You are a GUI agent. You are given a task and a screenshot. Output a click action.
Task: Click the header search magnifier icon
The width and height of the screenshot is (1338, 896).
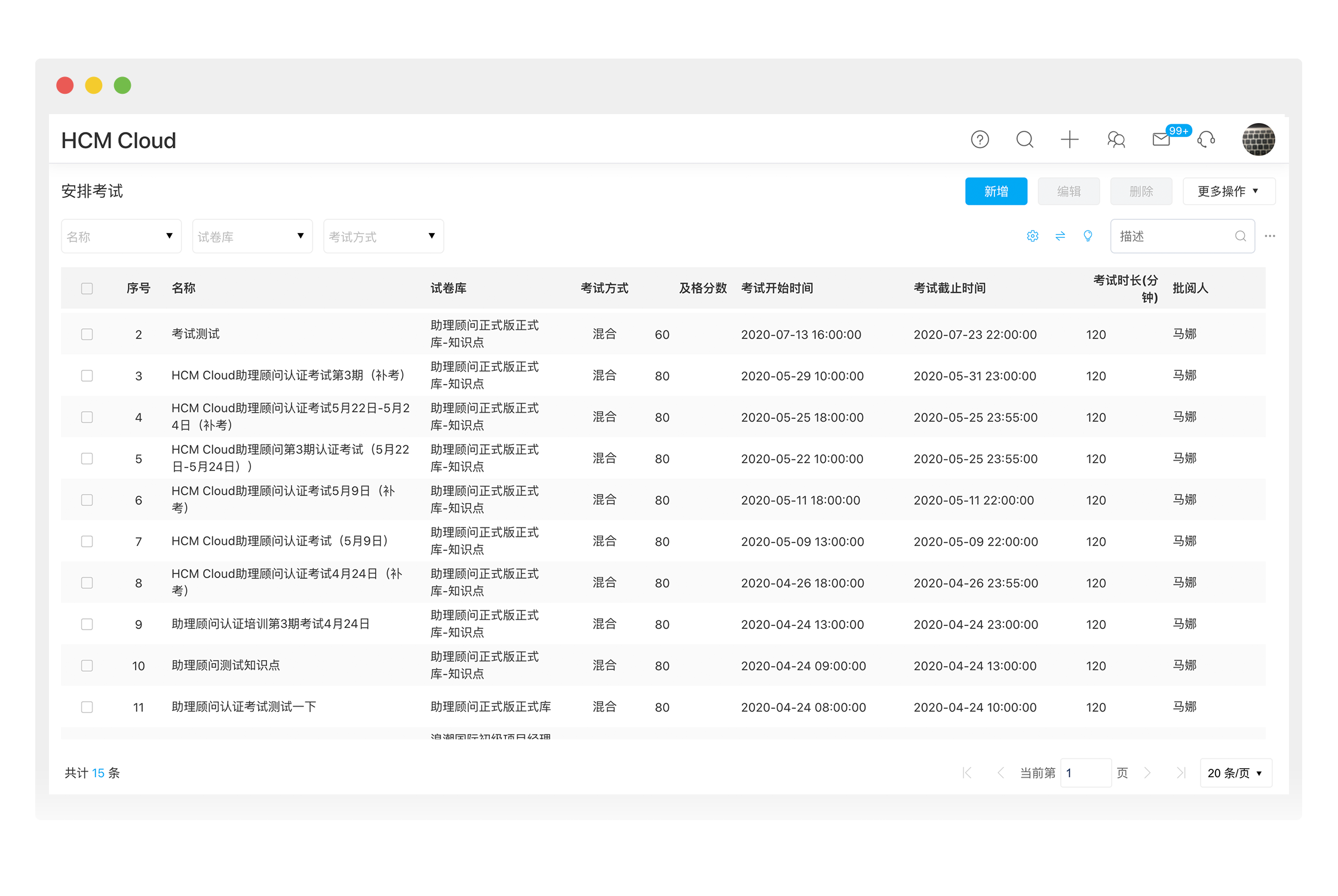click(1025, 140)
